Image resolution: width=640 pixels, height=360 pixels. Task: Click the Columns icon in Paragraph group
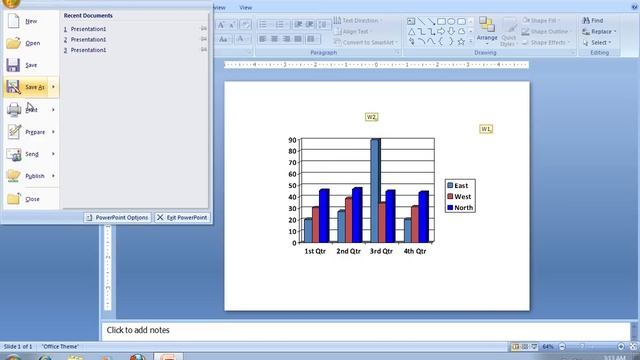[x=313, y=39]
